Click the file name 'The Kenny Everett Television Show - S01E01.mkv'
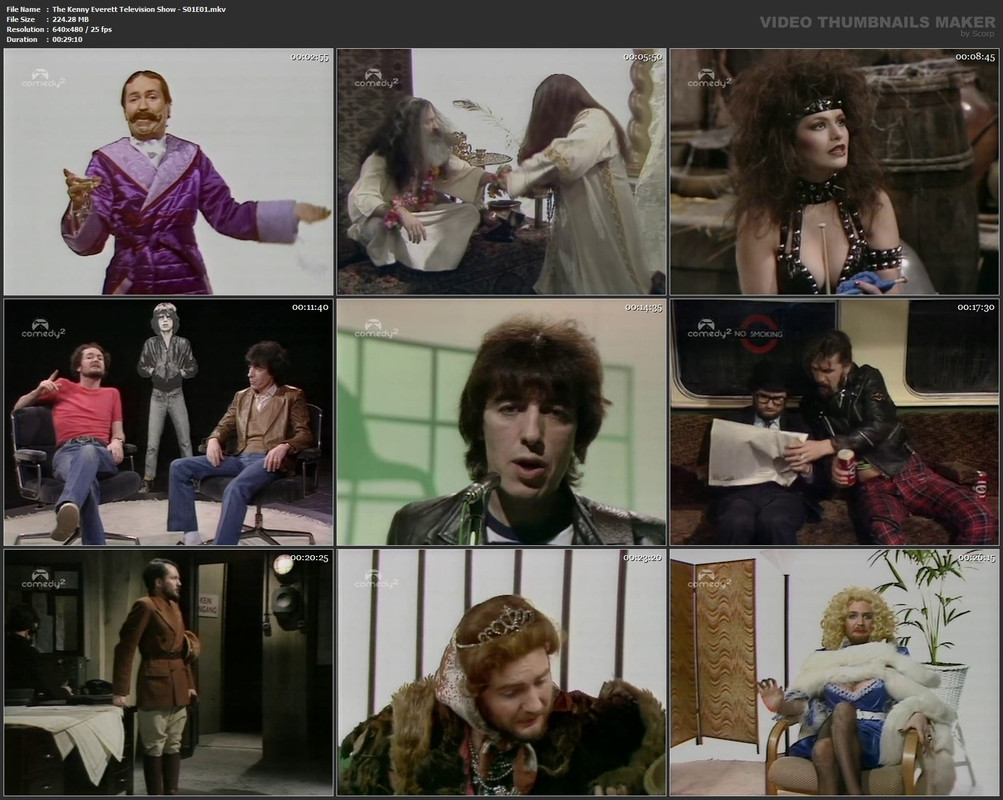The image size is (1003, 800). point(139,10)
